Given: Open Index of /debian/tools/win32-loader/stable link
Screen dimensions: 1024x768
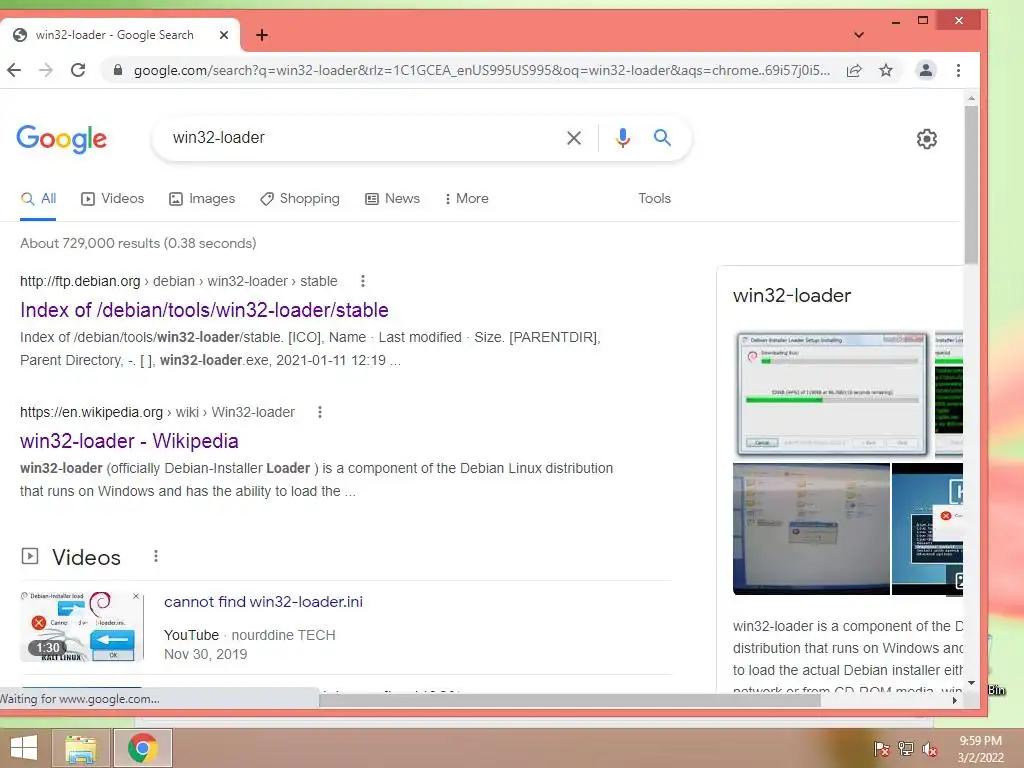Looking at the screenshot, I should tap(204, 310).
